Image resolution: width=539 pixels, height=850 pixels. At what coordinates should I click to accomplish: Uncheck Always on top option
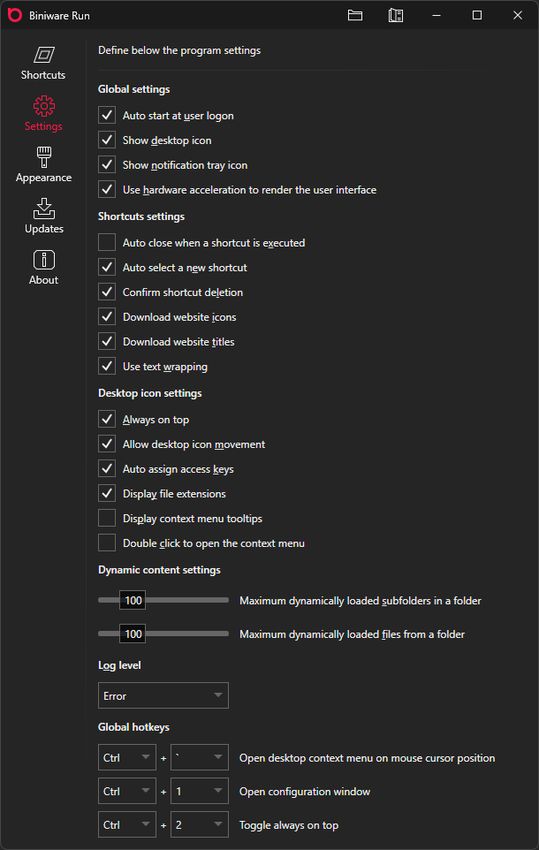tap(107, 419)
